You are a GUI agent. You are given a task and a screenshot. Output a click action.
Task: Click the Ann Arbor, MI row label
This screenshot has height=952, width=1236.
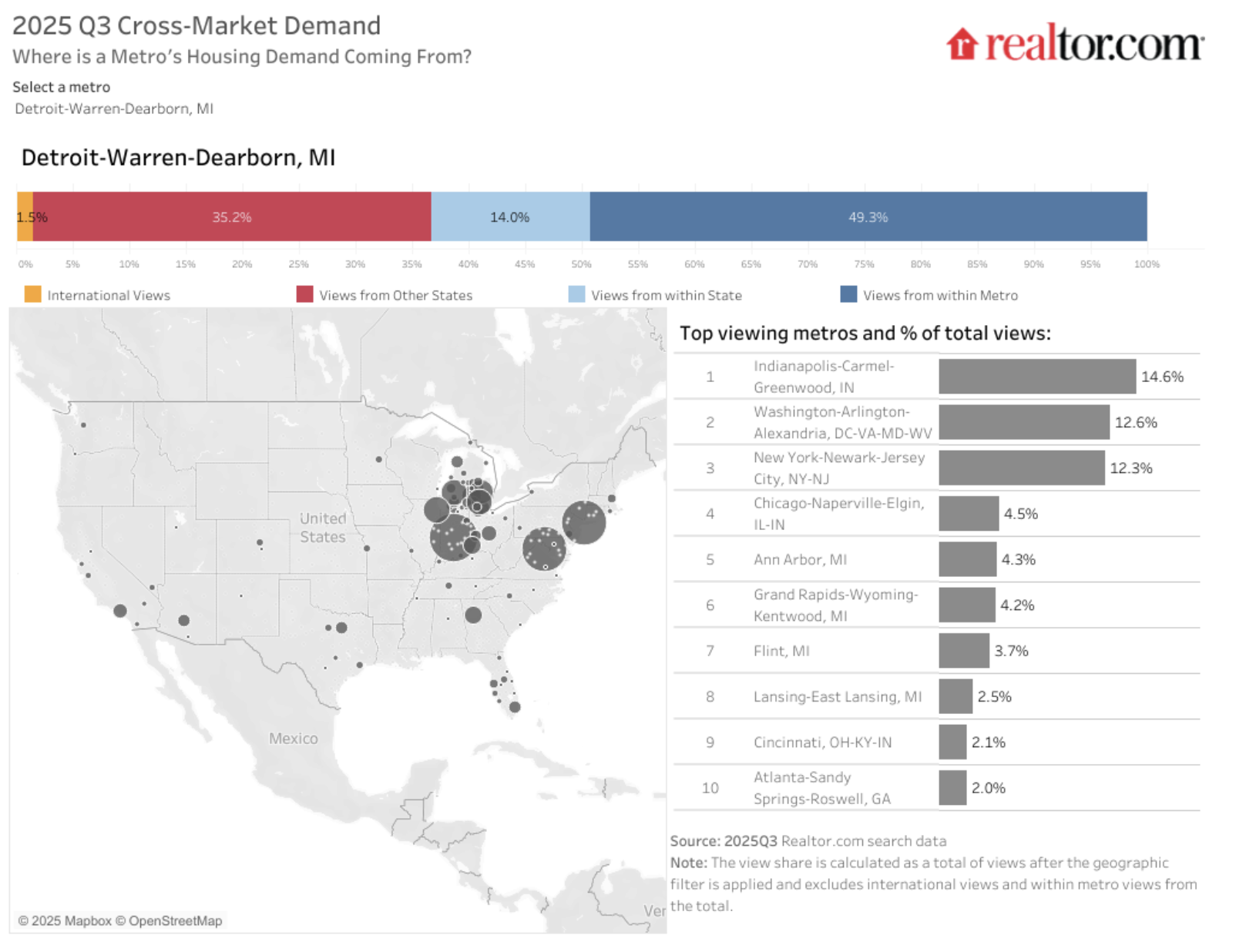[x=800, y=560]
